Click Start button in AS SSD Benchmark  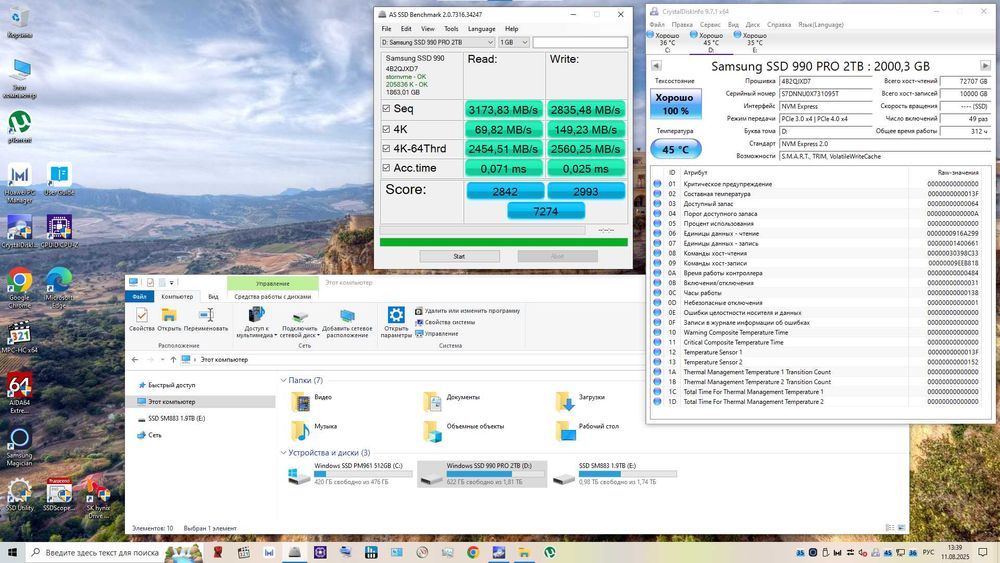pos(459,256)
